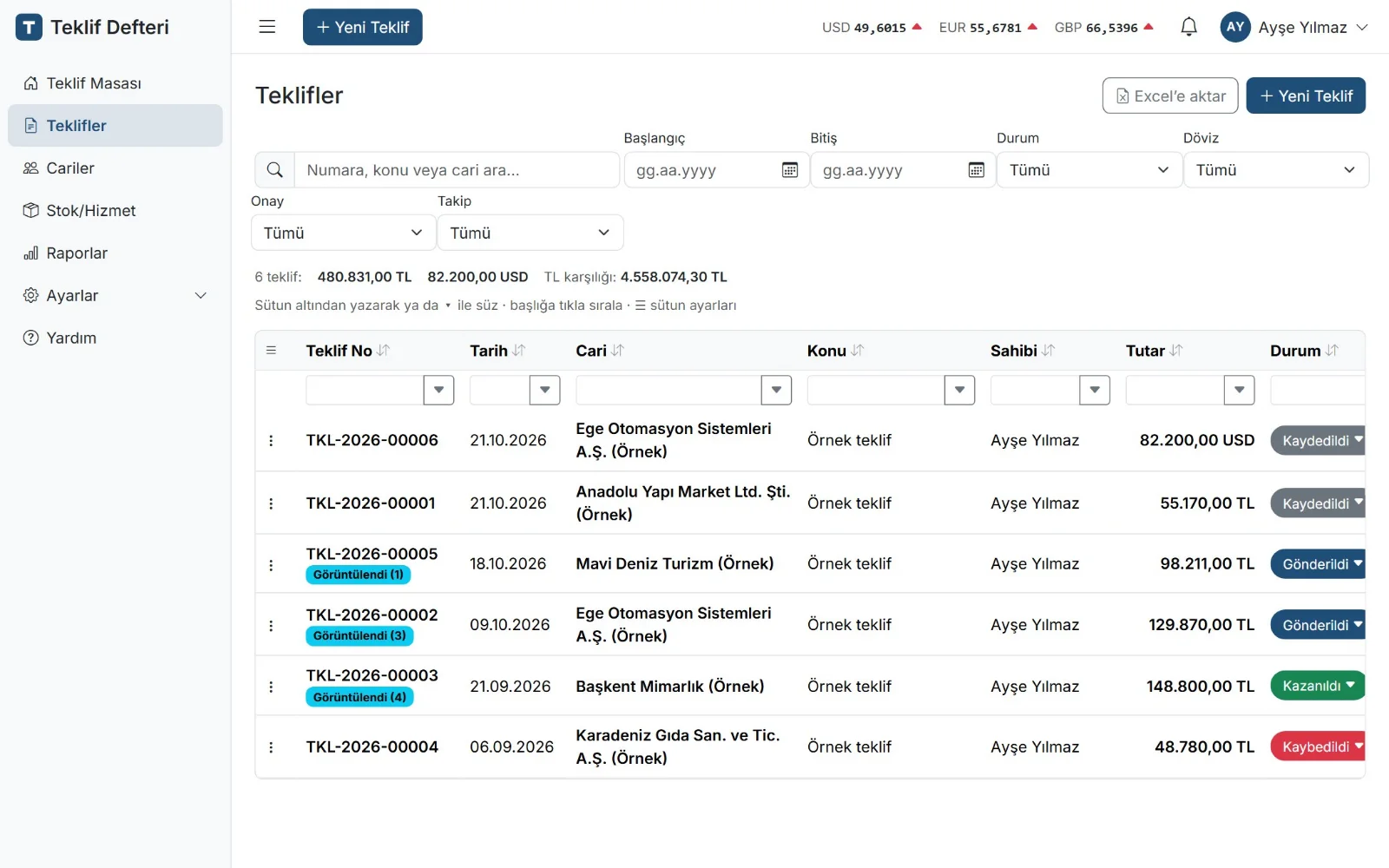Sort by Tarih column arrows

519,351
